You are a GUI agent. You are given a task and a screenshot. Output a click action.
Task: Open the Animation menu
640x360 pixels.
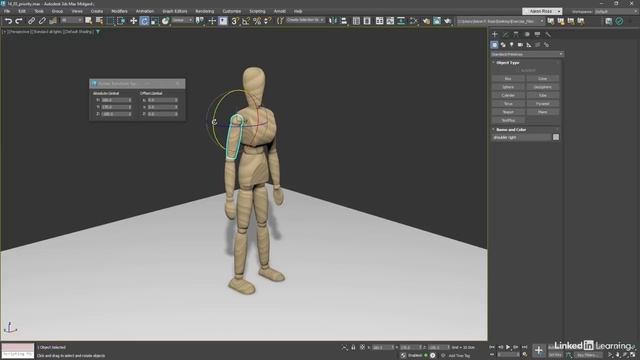[144, 11]
